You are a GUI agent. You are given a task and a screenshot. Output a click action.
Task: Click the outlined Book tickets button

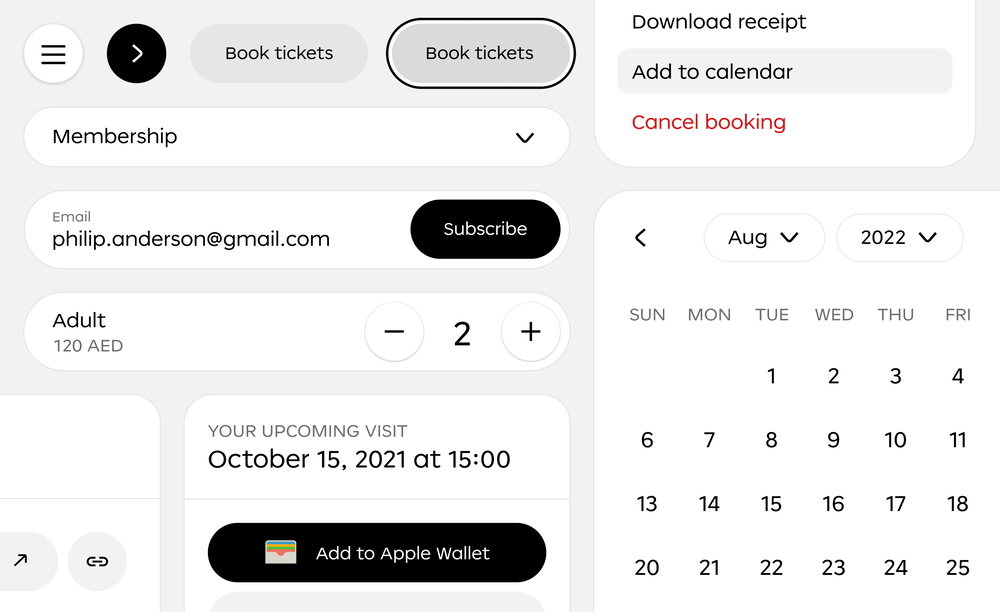480,54
